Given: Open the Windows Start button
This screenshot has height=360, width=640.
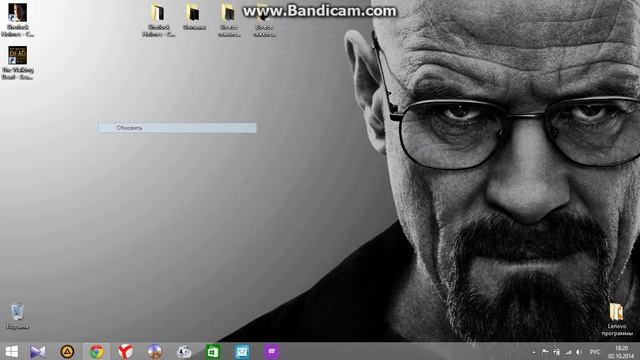Looking at the screenshot, I should [11, 351].
